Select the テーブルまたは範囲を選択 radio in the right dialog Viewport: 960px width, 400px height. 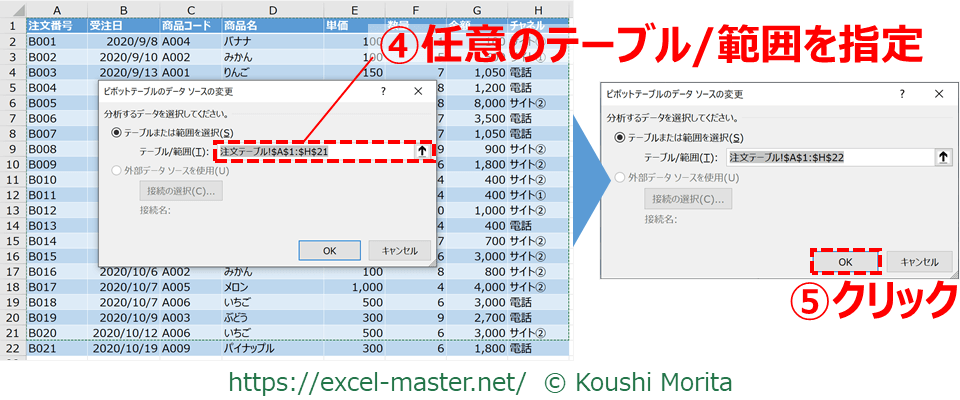click(623, 137)
